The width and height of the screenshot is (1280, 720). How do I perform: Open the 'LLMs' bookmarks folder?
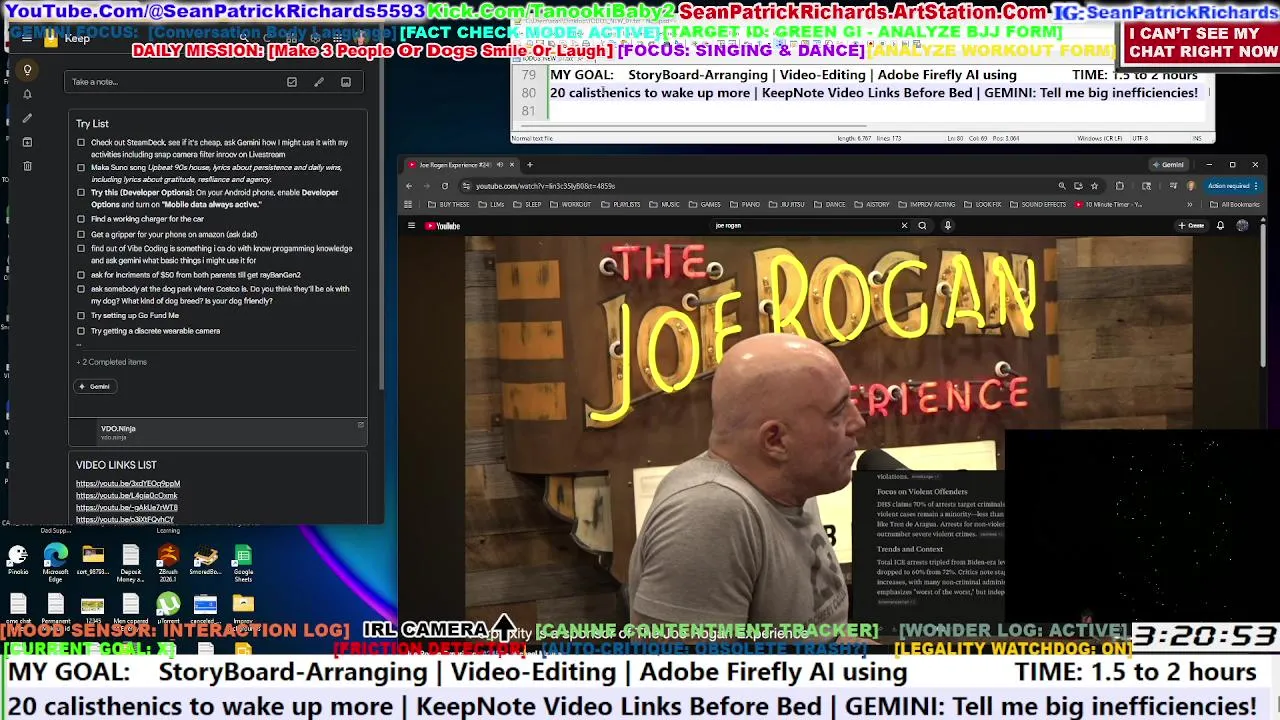pyautogui.click(x=493, y=205)
